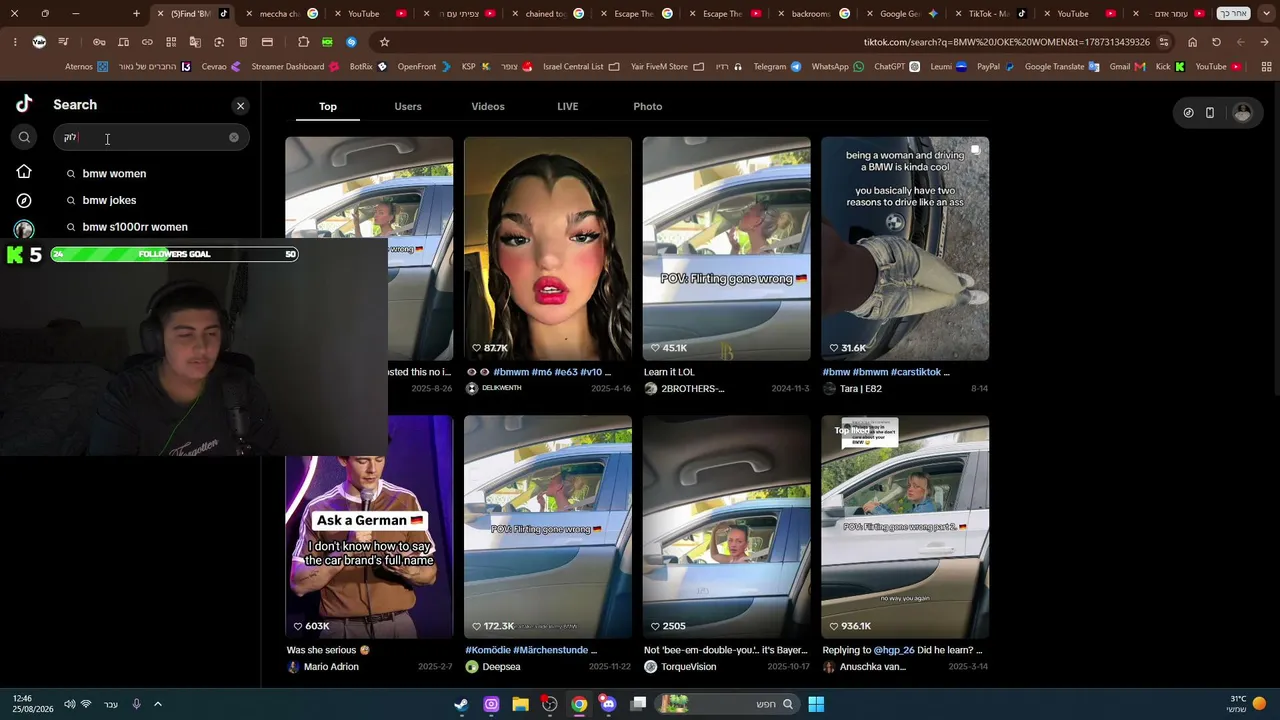Screen dimensions: 1280x720
Task: Open the browser extensions puzzle icon
Action: (x=303, y=42)
